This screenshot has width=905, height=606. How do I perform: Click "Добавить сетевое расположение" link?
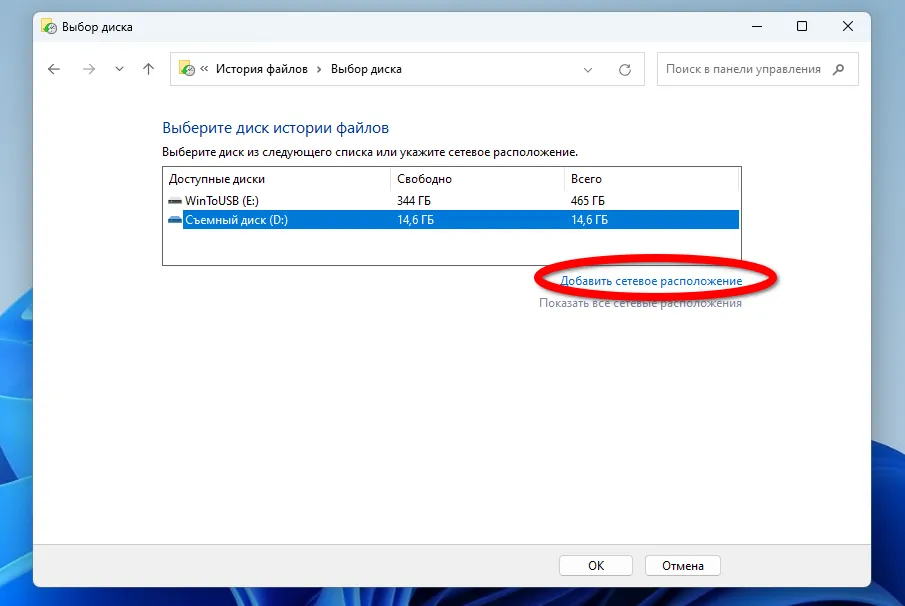(651, 281)
